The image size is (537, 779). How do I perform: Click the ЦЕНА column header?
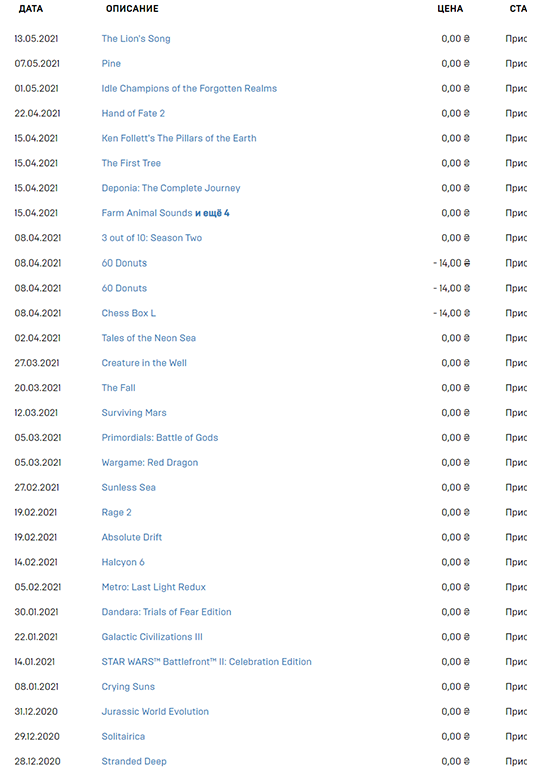pos(450,8)
